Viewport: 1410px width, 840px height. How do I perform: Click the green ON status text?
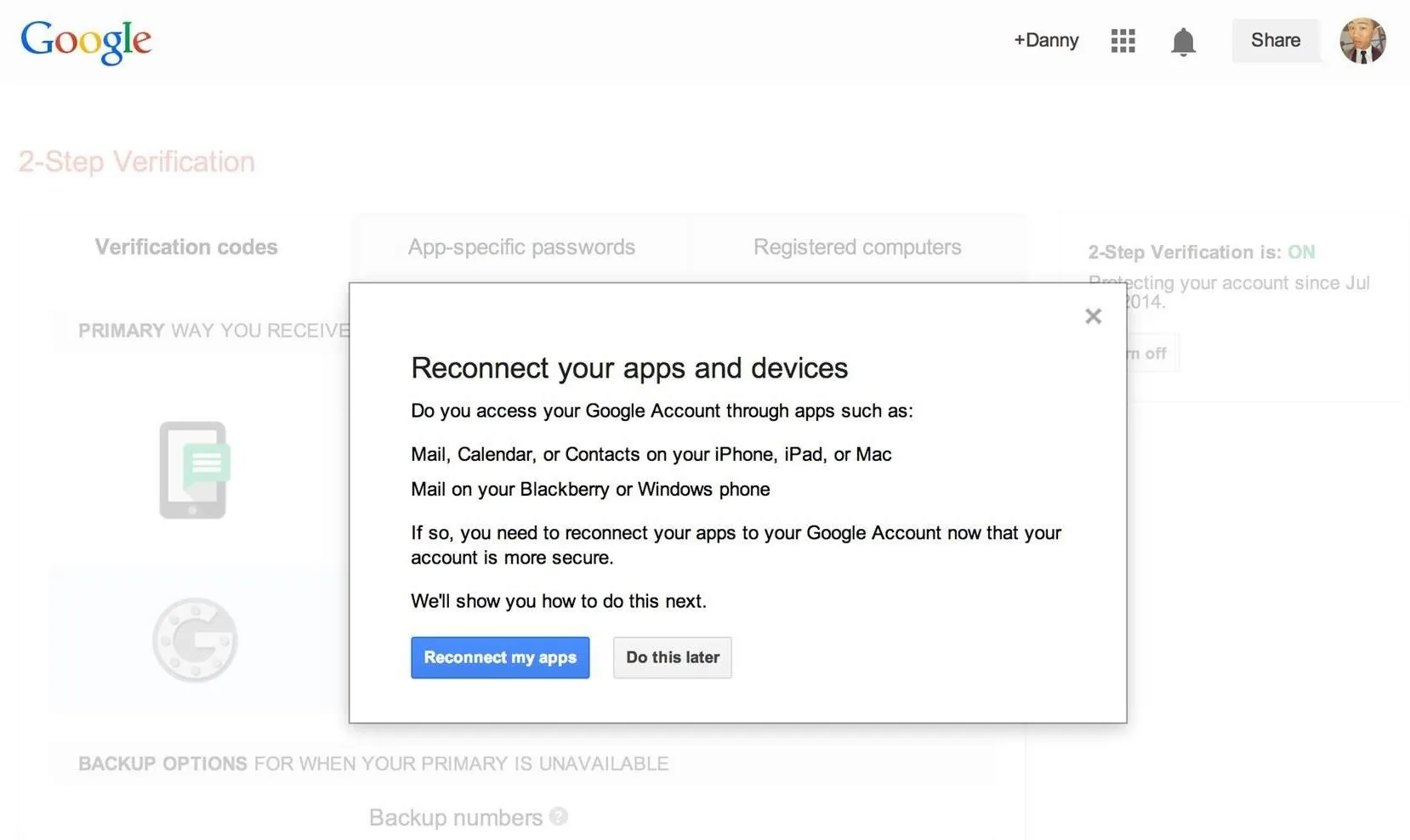[1301, 252]
